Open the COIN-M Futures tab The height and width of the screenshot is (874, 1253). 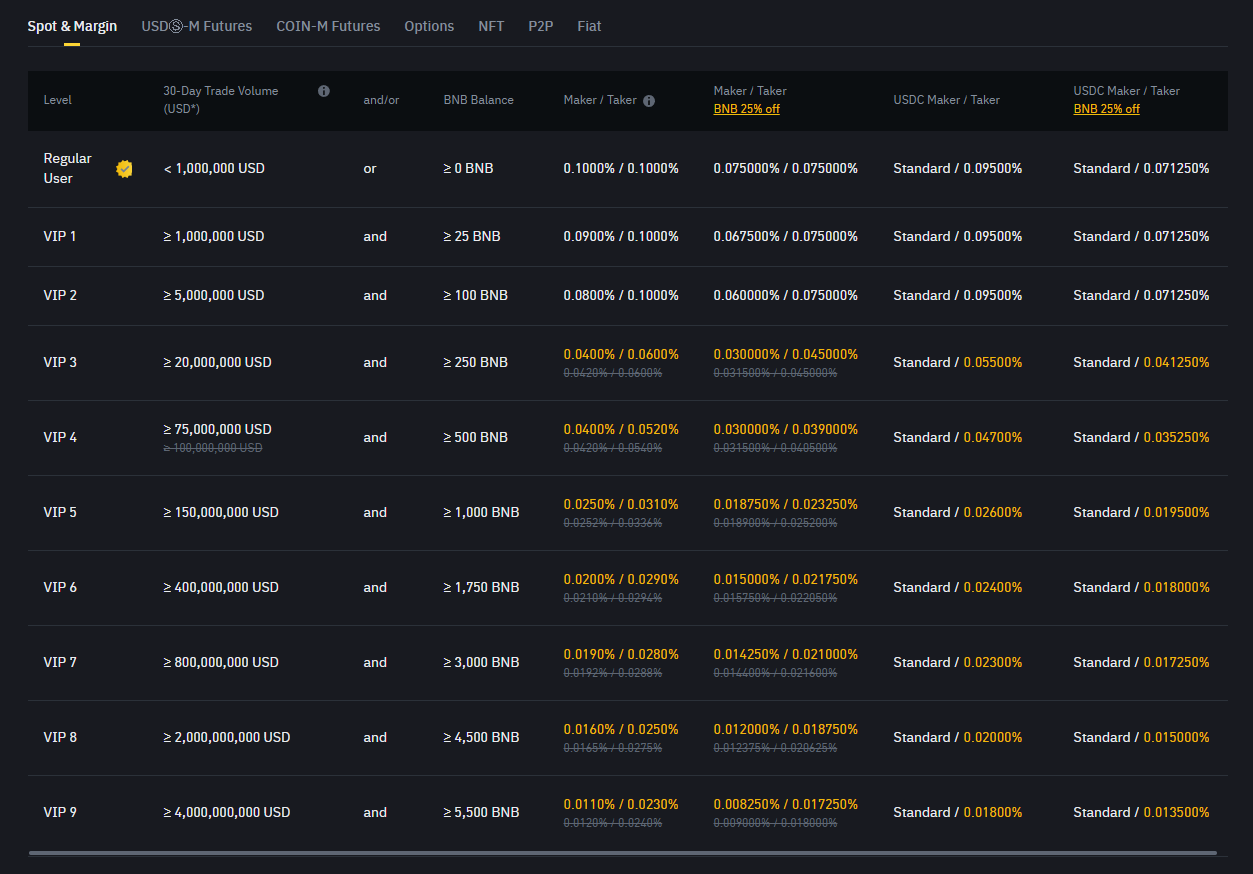tap(328, 26)
